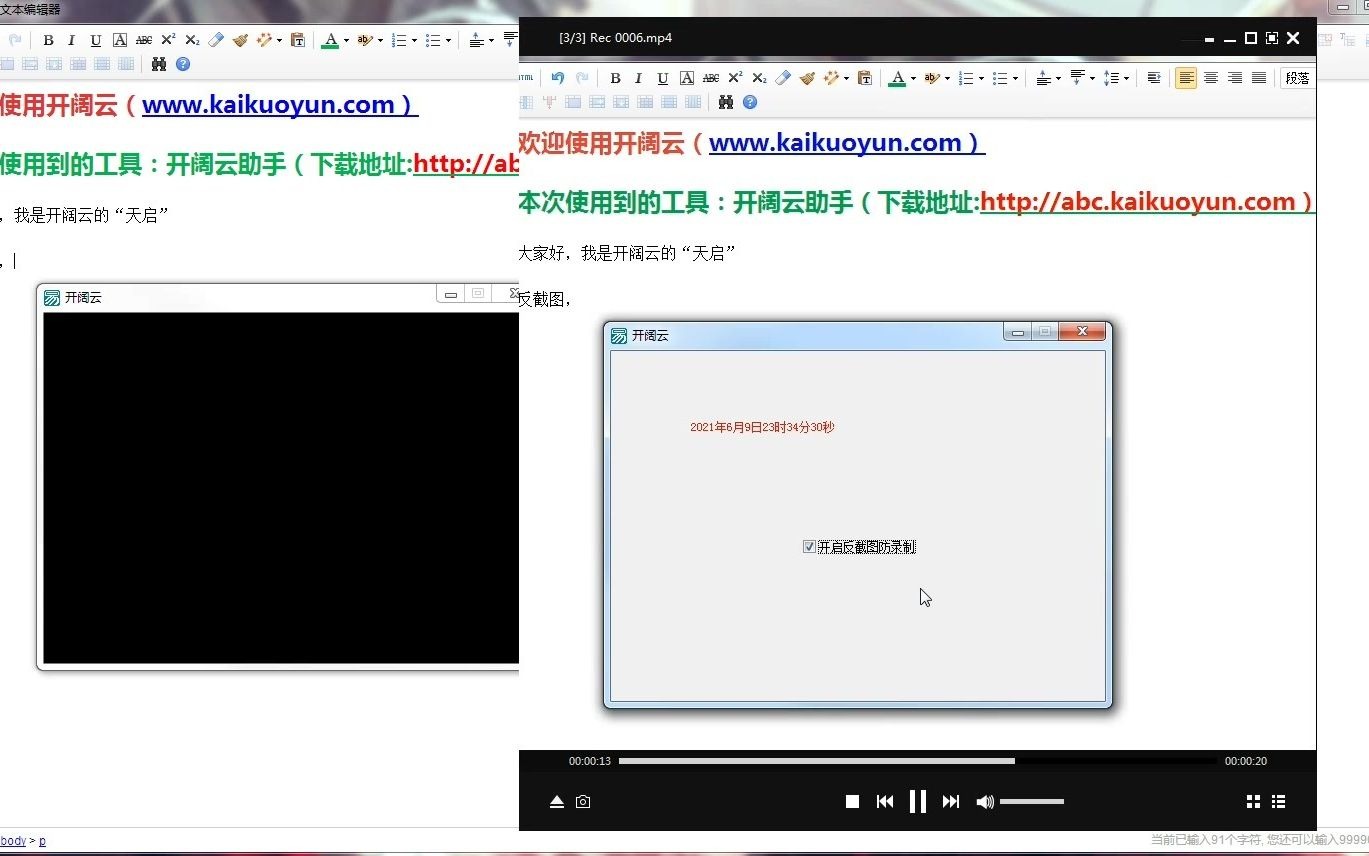Open find binoculars icon in the left editor

click(x=159, y=64)
